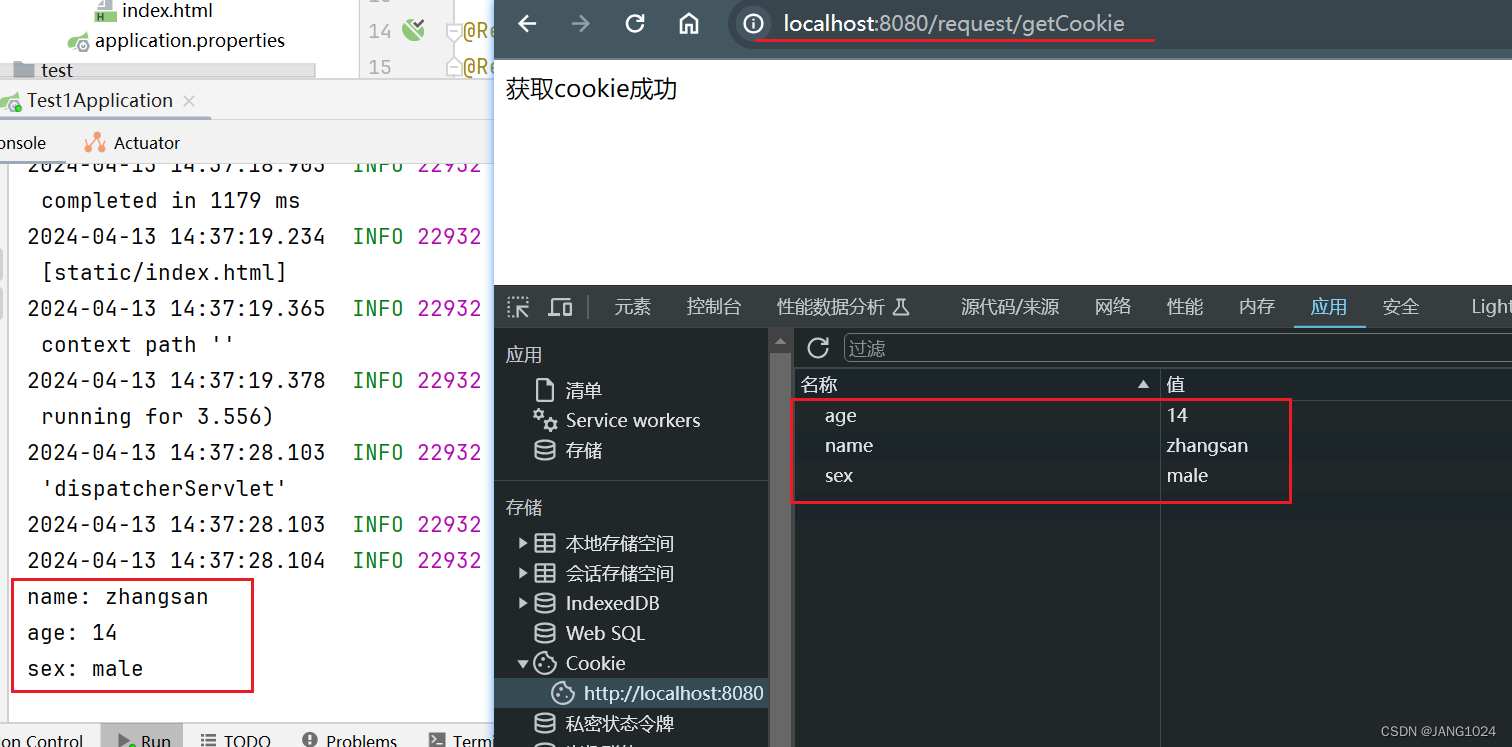Open 性能 DevTools tab
The width and height of the screenshot is (1512, 747).
(1185, 307)
